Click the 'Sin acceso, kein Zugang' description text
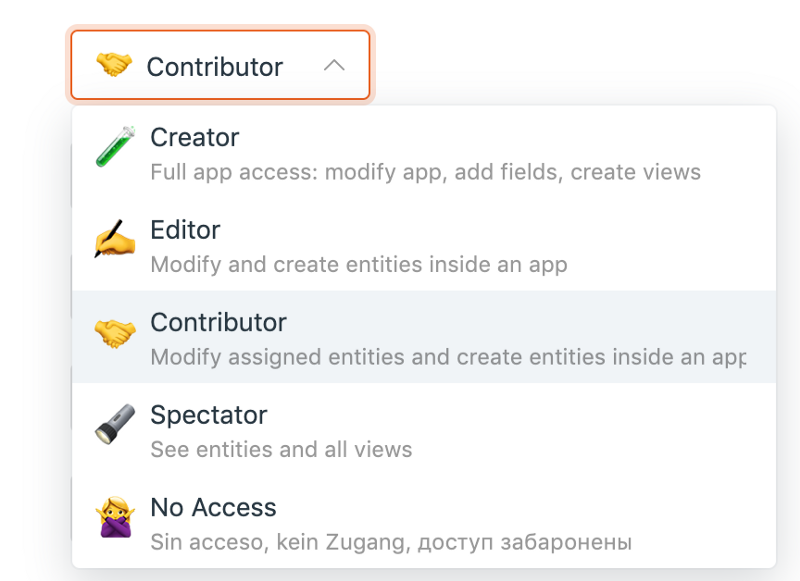 390,541
